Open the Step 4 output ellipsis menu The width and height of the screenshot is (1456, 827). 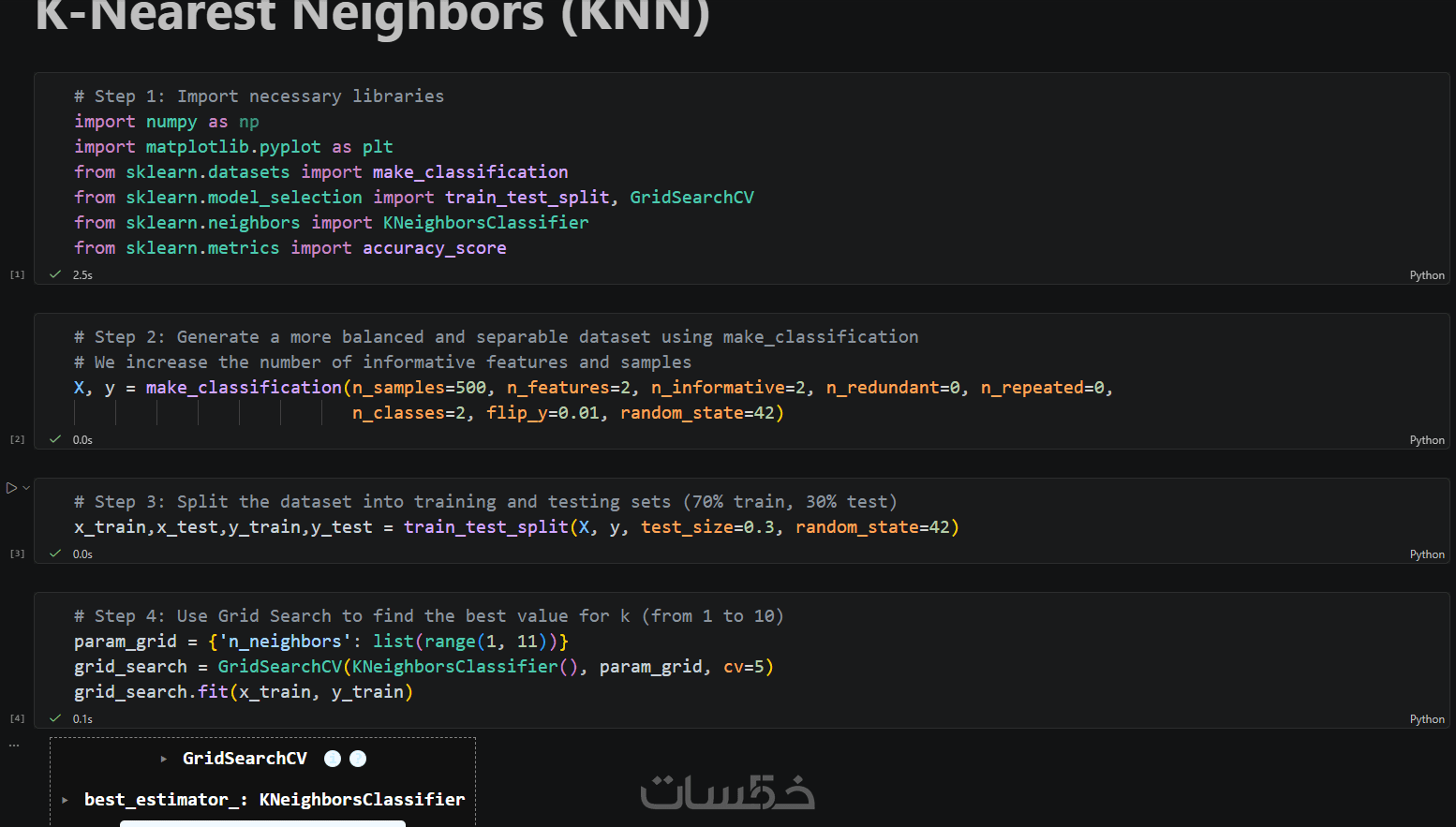point(14,746)
